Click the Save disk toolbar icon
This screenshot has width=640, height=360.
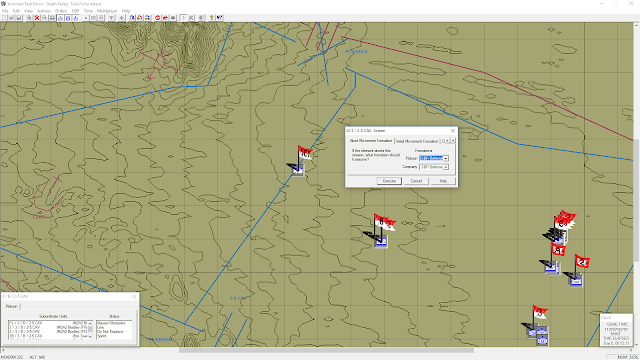tap(19, 18)
